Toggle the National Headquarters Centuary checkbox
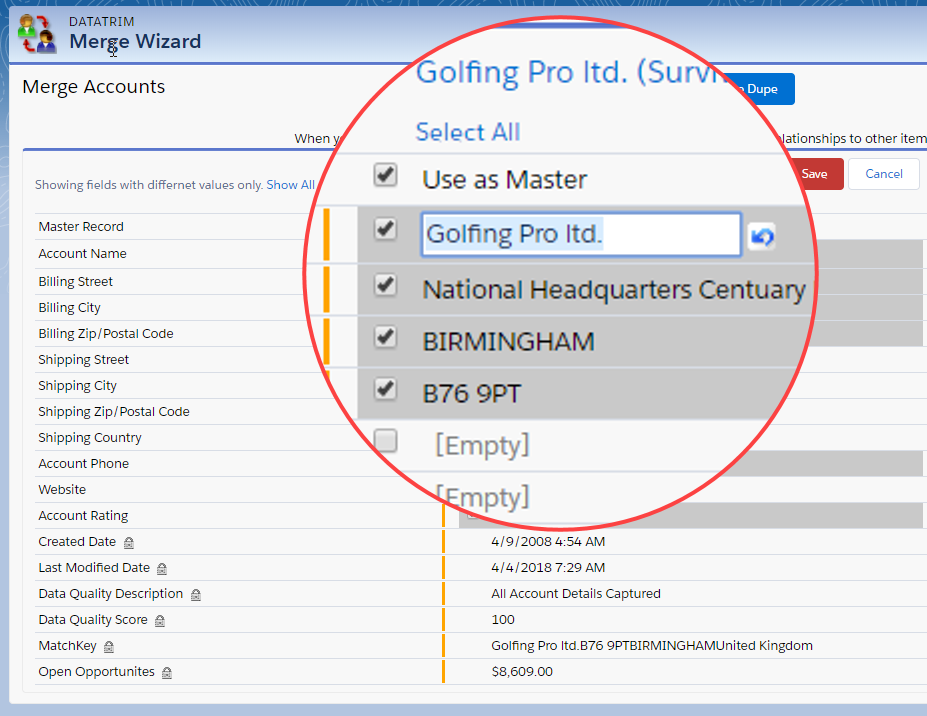This screenshot has height=716, width=927. click(x=385, y=285)
